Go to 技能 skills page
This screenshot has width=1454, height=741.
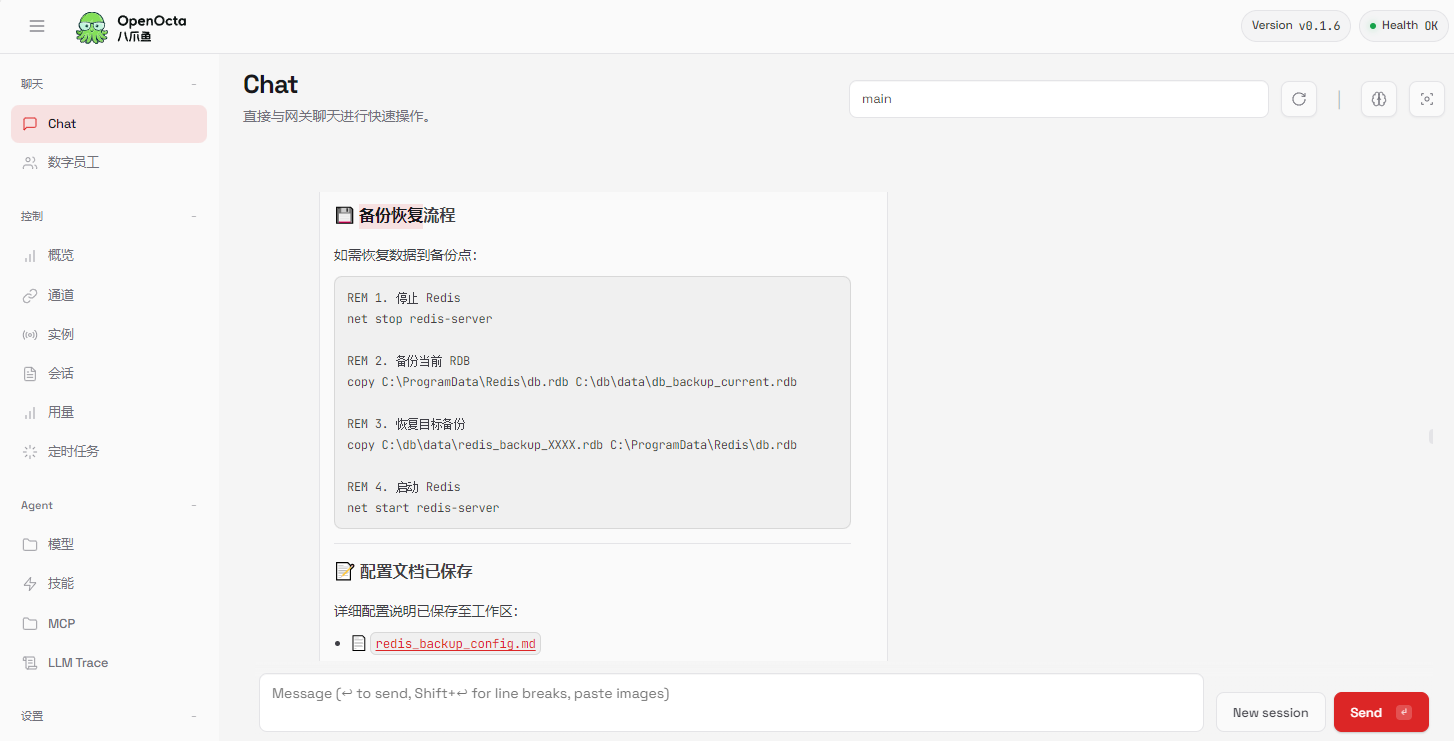109,584
